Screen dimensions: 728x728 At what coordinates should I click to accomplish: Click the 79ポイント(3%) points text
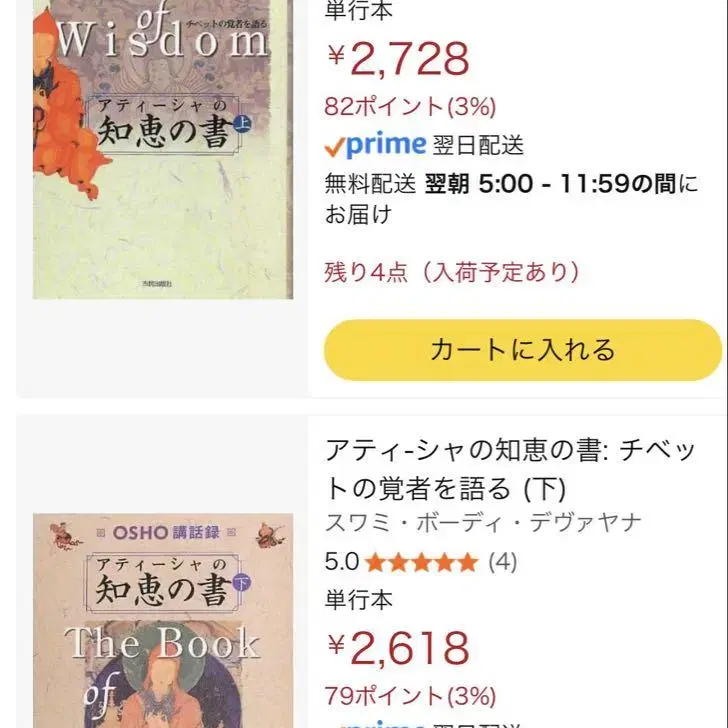pyautogui.click(x=410, y=695)
